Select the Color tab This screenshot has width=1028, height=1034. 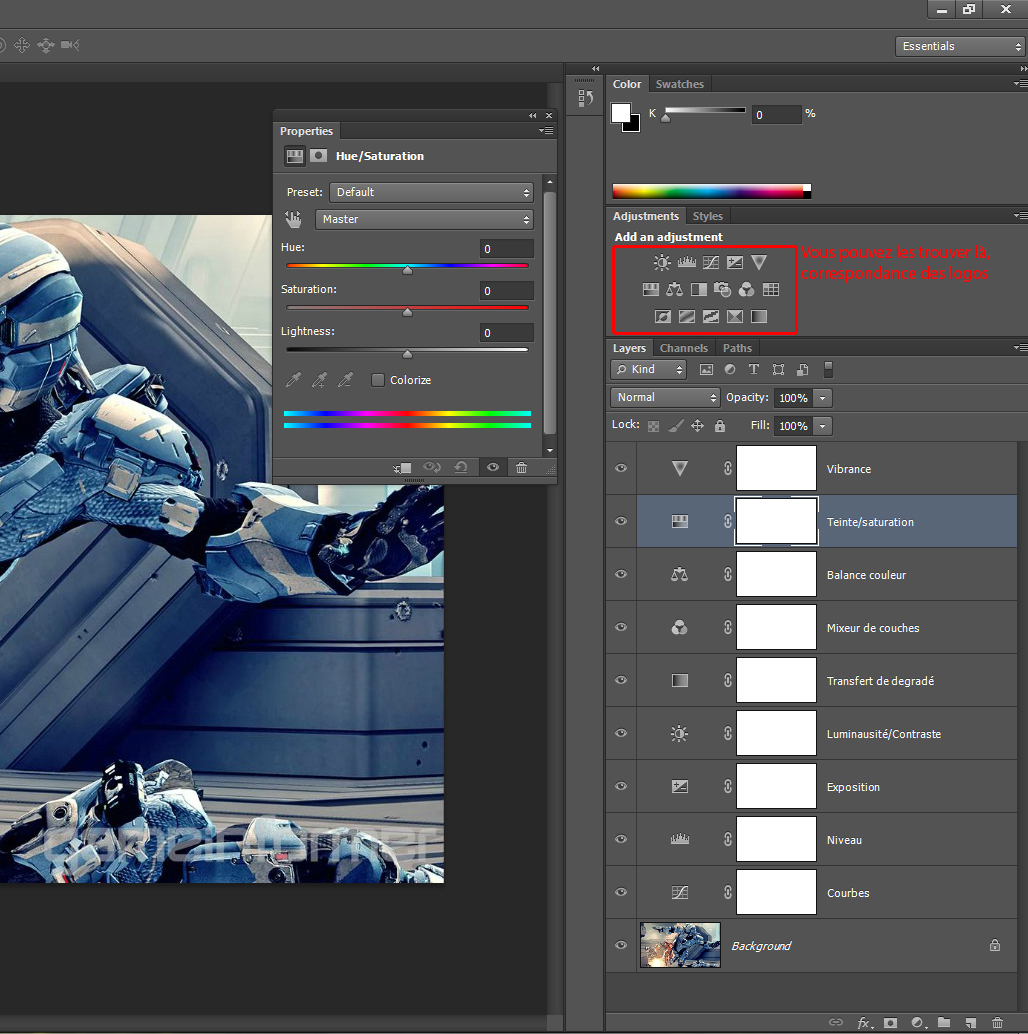pos(626,84)
